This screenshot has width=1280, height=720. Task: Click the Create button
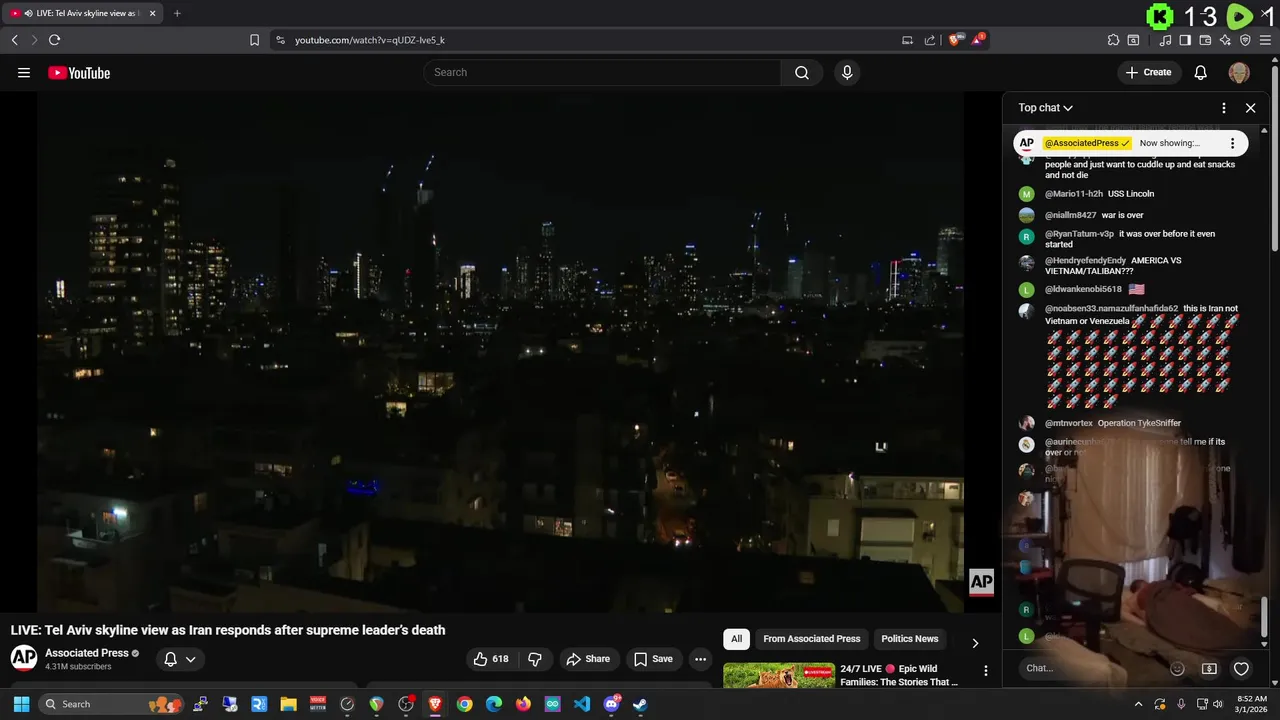pos(1148,72)
